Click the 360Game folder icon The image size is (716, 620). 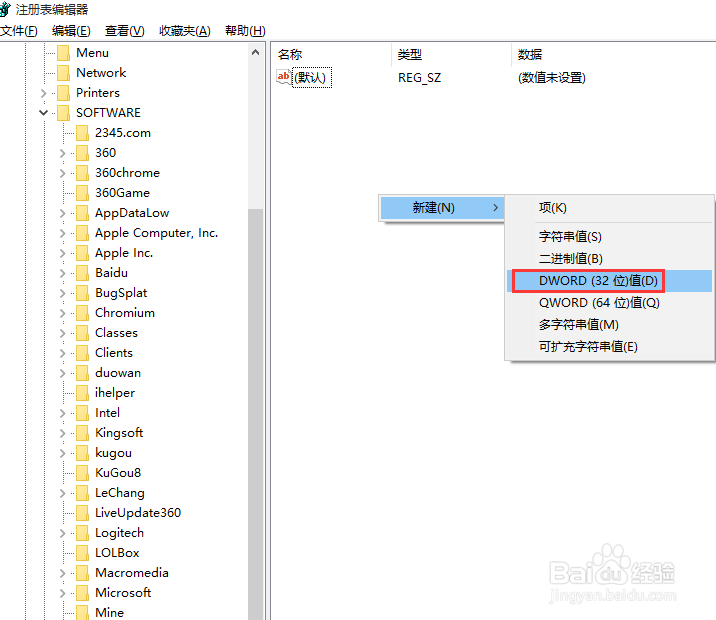pos(83,193)
